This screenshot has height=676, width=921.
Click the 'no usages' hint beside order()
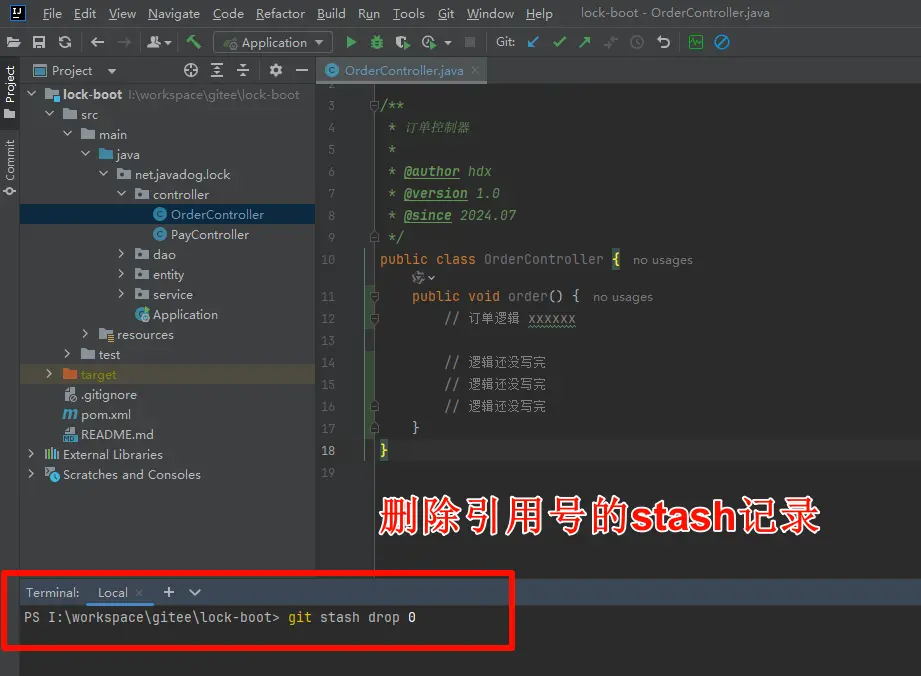(623, 297)
